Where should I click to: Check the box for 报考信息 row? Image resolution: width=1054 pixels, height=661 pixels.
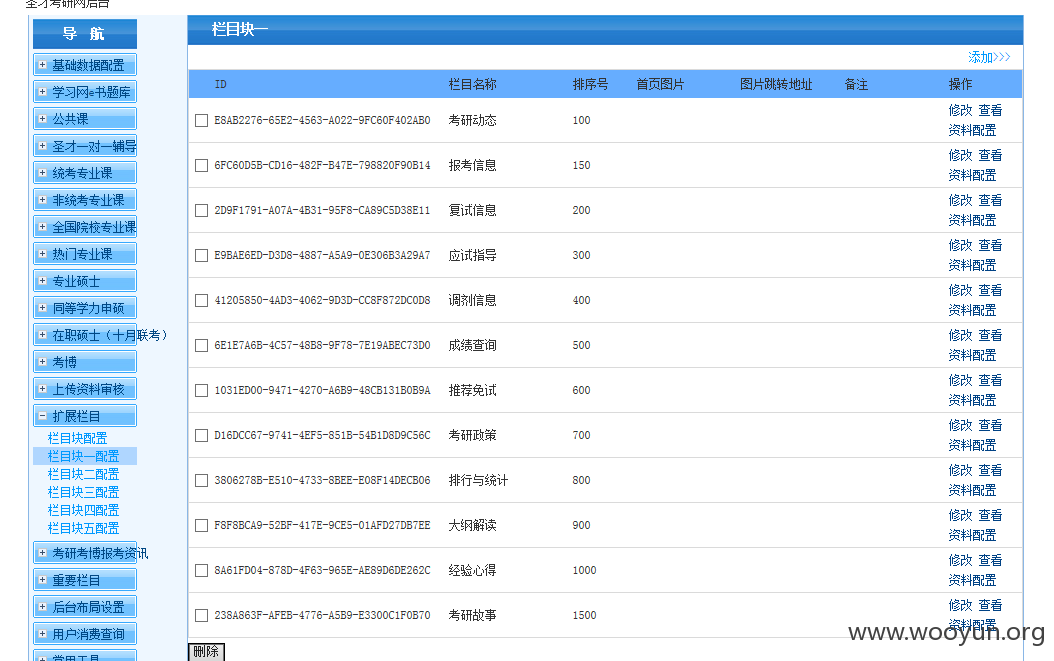click(201, 165)
